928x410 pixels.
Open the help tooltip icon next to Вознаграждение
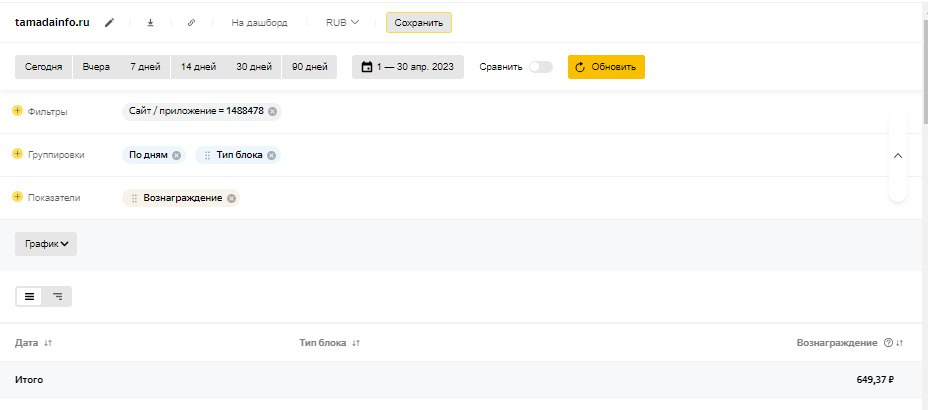pos(888,343)
